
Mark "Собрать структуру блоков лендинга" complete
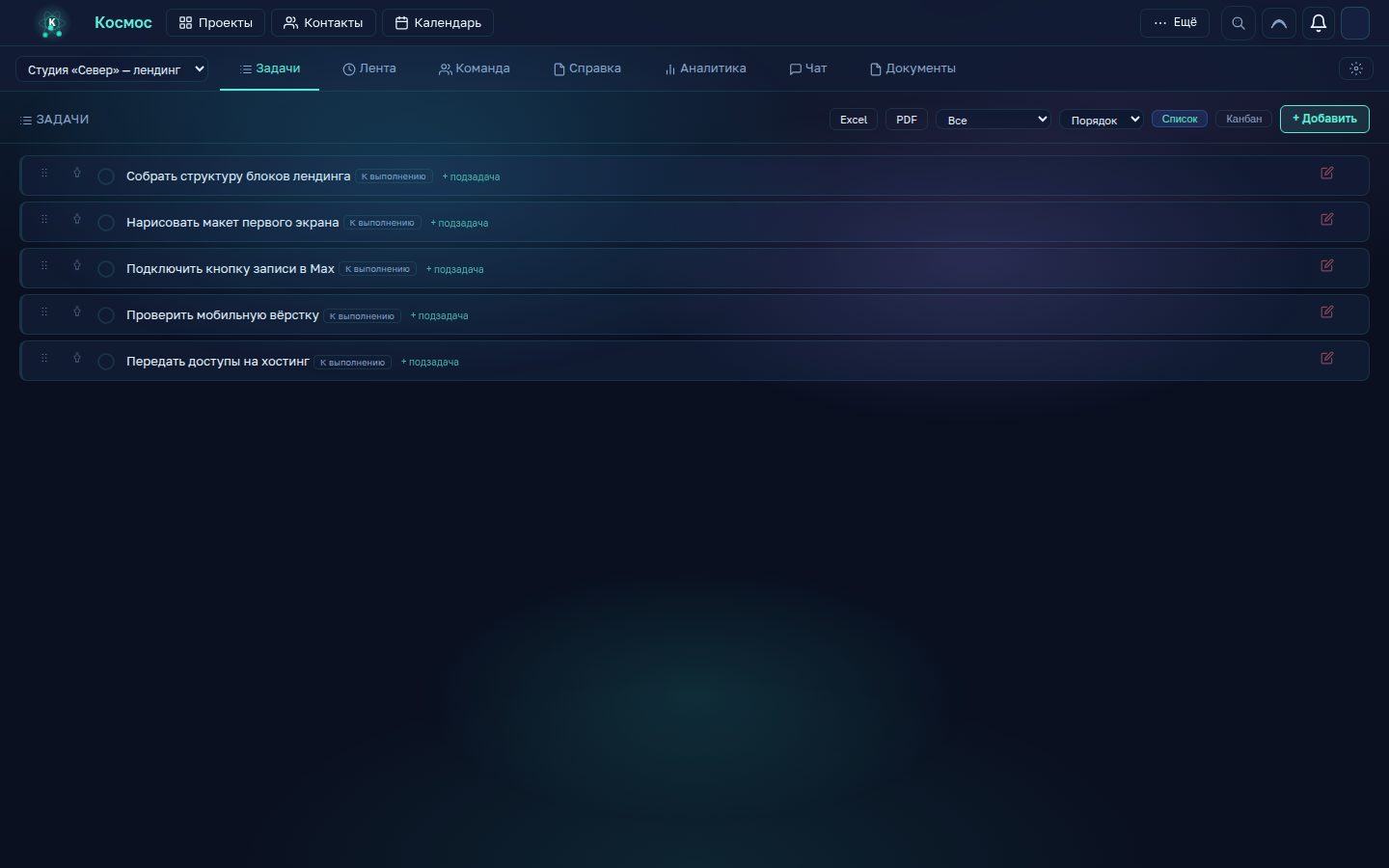[x=106, y=176]
